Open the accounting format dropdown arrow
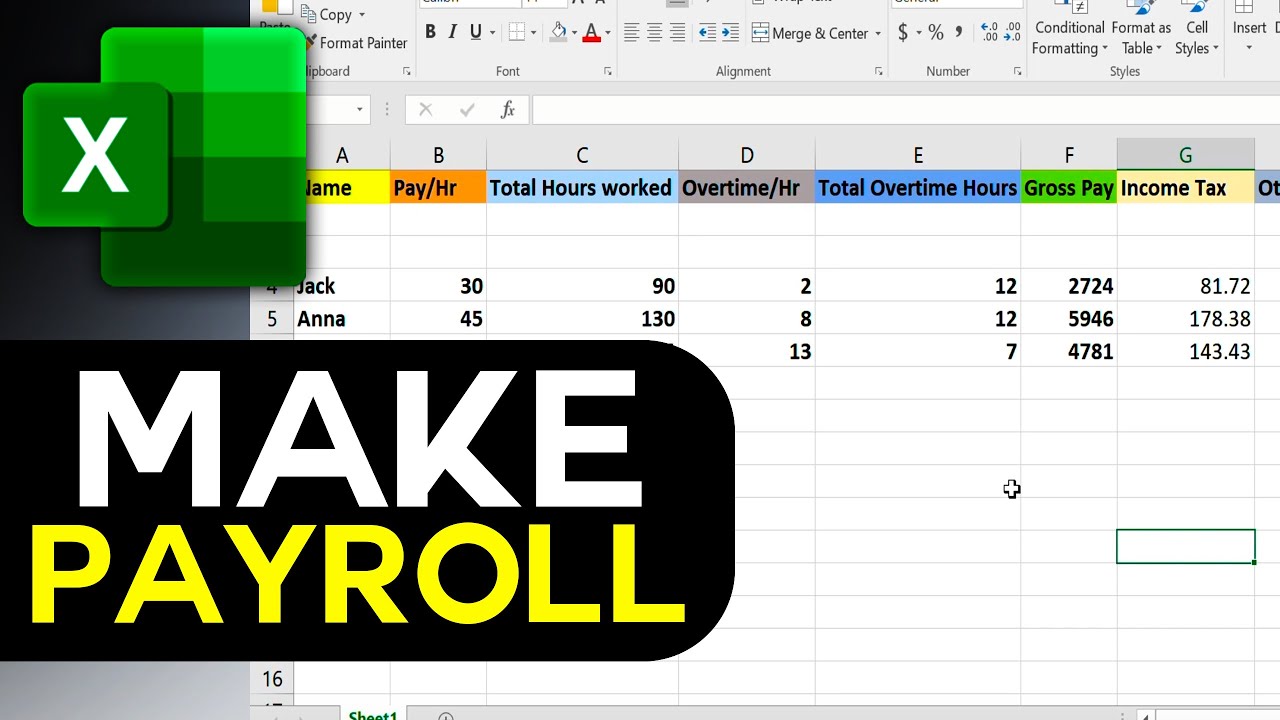 click(918, 33)
